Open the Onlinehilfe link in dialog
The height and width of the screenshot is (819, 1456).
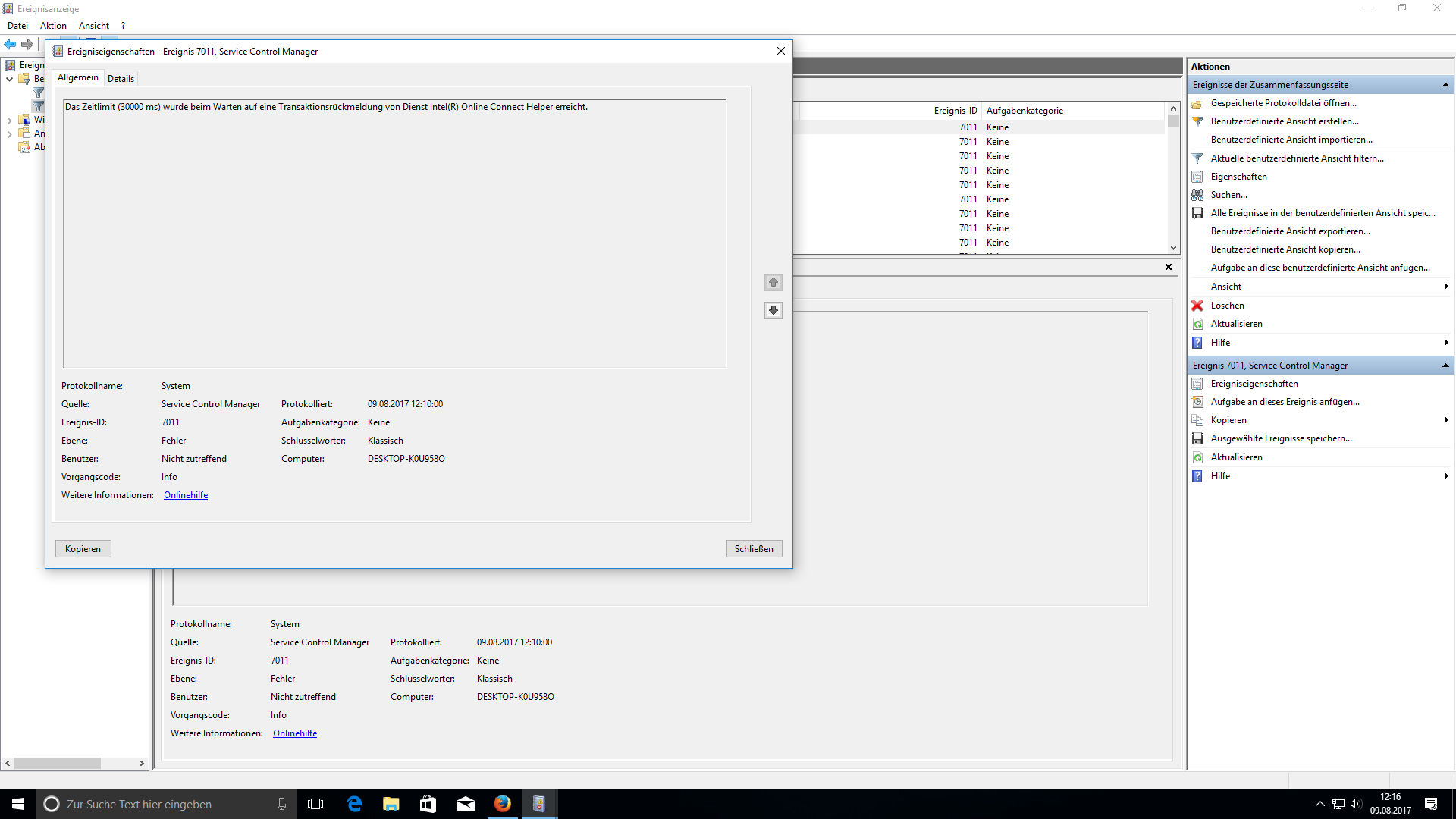tap(186, 495)
